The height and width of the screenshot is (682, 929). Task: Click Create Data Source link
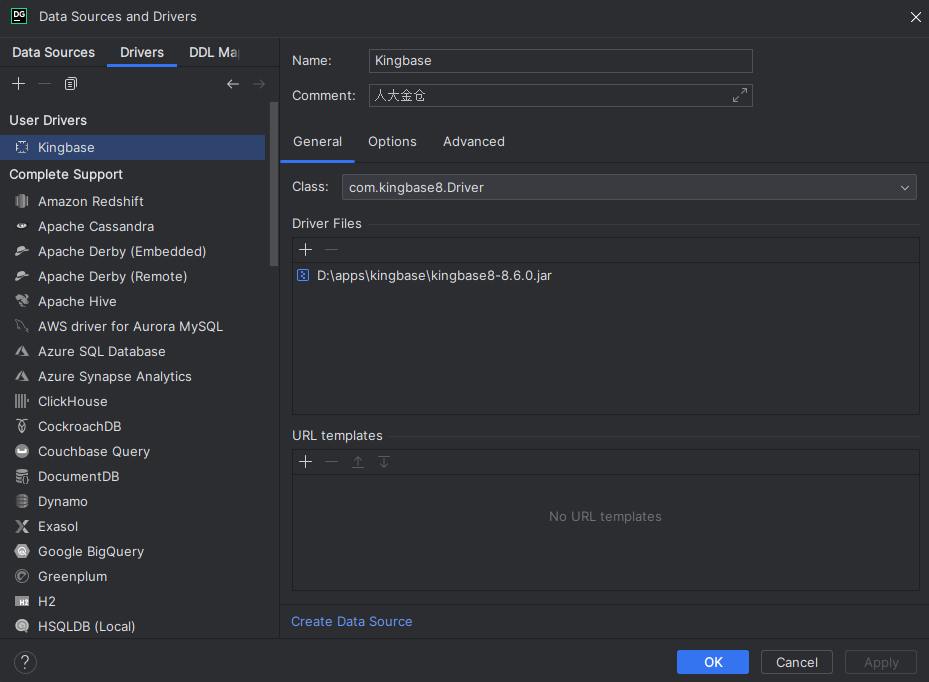coord(352,622)
